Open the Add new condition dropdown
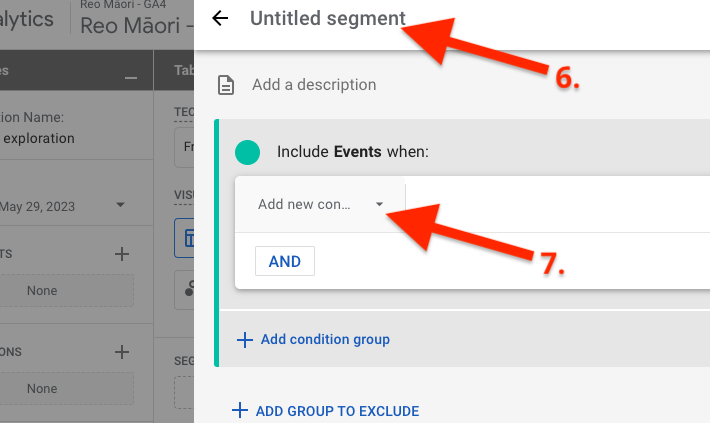Viewport: 710px width, 423px height. pos(320,204)
